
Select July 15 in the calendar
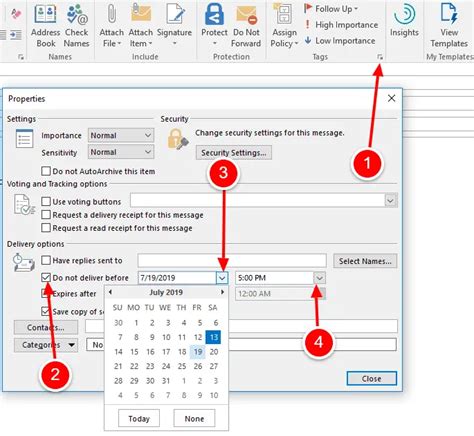coord(134,352)
